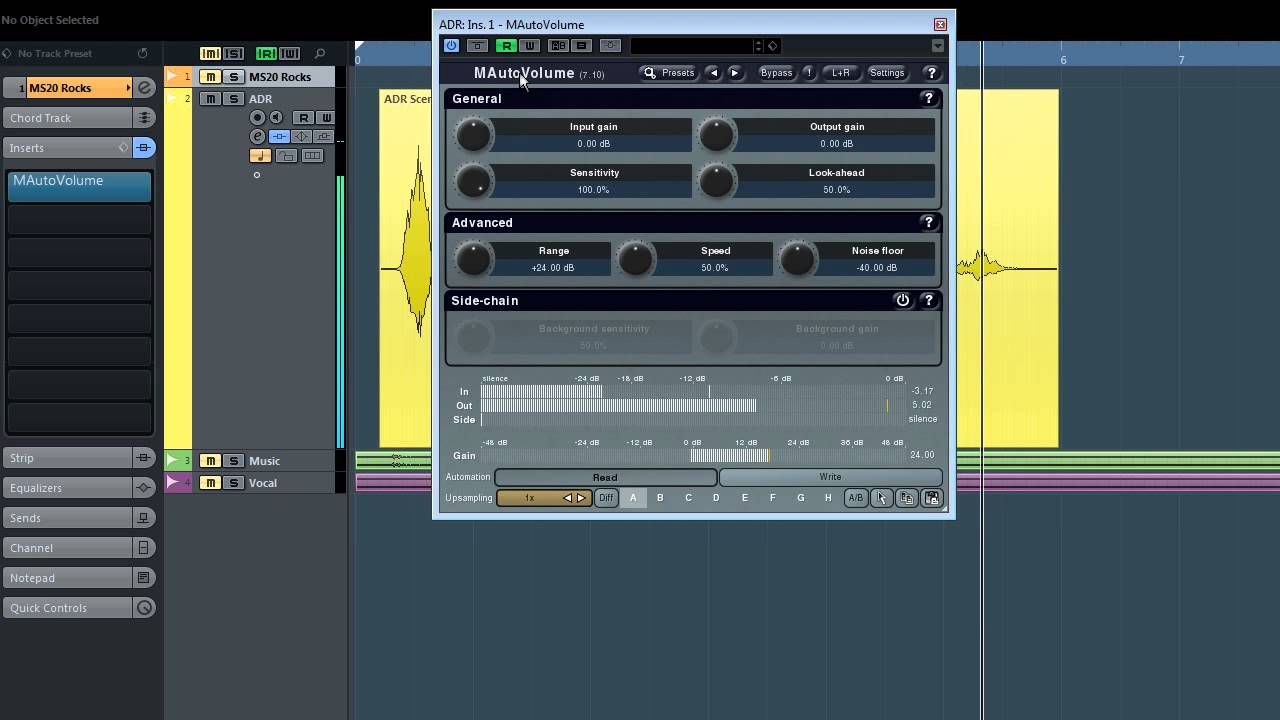The image size is (1280, 720).
Task: Click the ADR track lanes display icon
Action: tap(312, 155)
